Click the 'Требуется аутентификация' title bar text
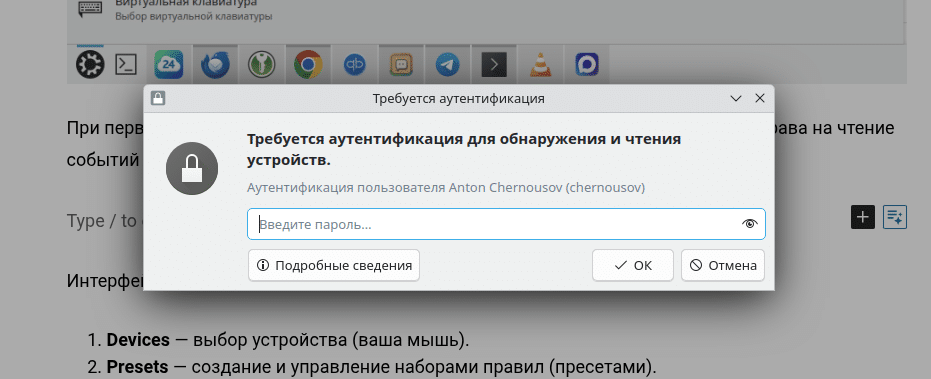Screen dimensions: 931x379 [458, 99]
